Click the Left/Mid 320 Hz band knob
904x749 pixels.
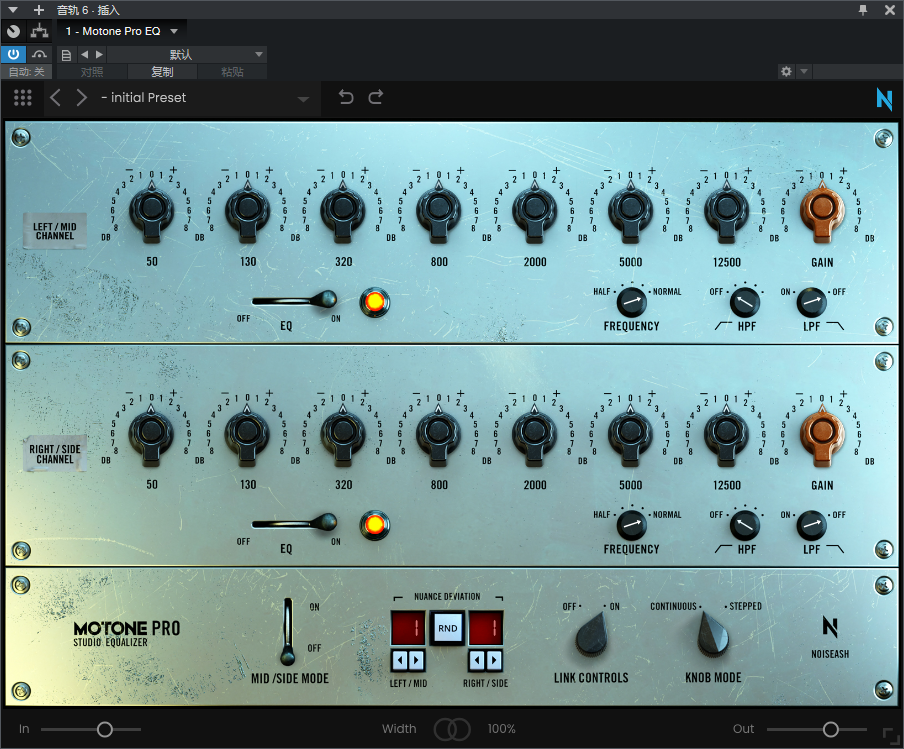(x=343, y=212)
